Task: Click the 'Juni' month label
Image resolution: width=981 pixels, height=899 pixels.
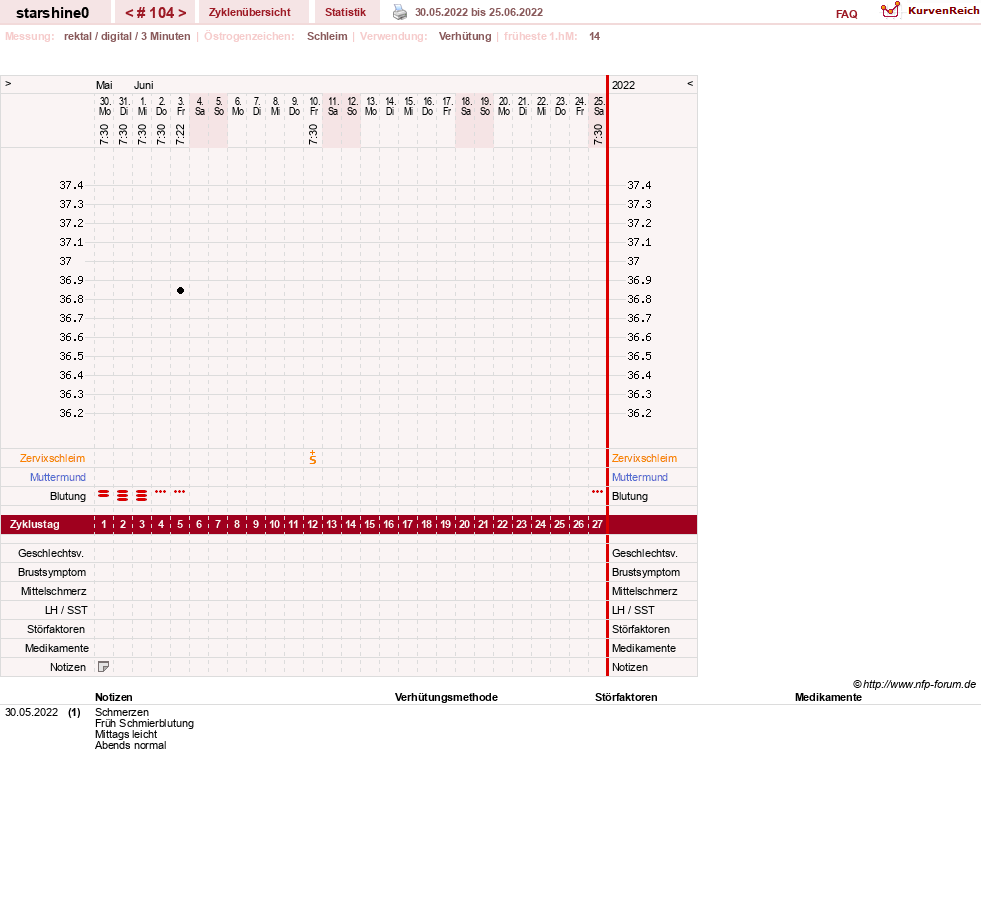Action: (143, 85)
